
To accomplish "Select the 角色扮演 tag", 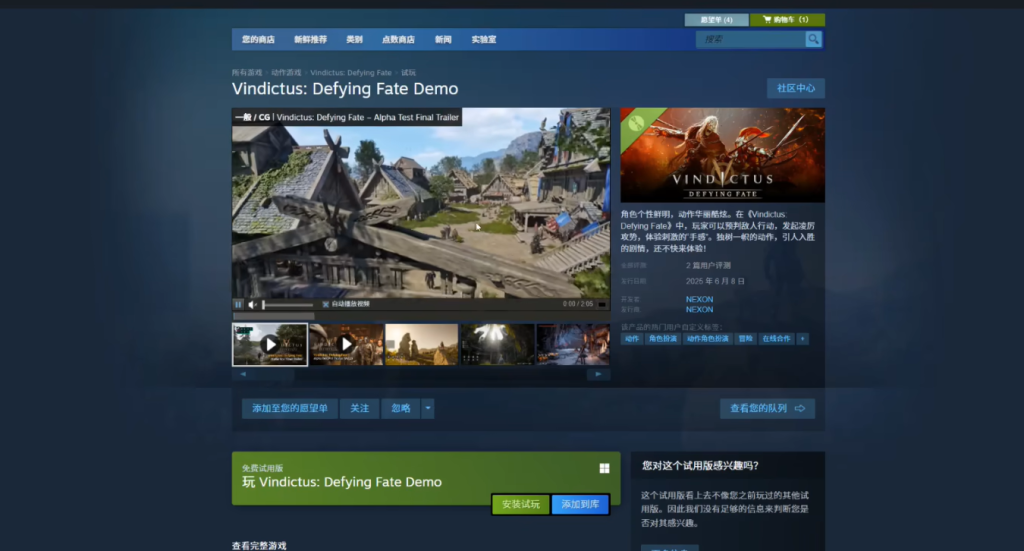I will pos(662,339).
